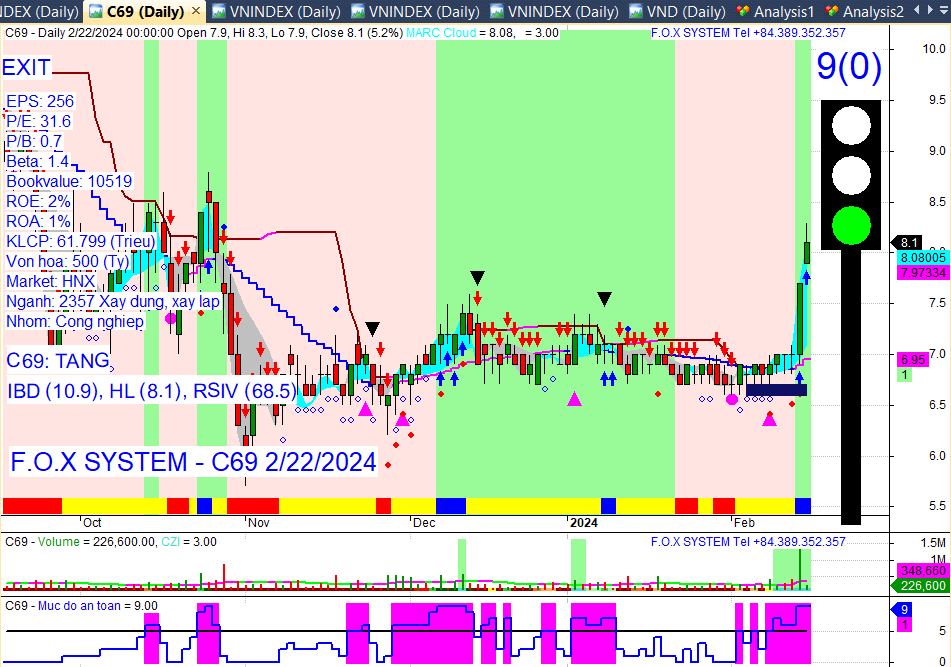Click the 2024 date axis label
The height and width of the screenshot is (667, 951).
click(x=583, y=523)
